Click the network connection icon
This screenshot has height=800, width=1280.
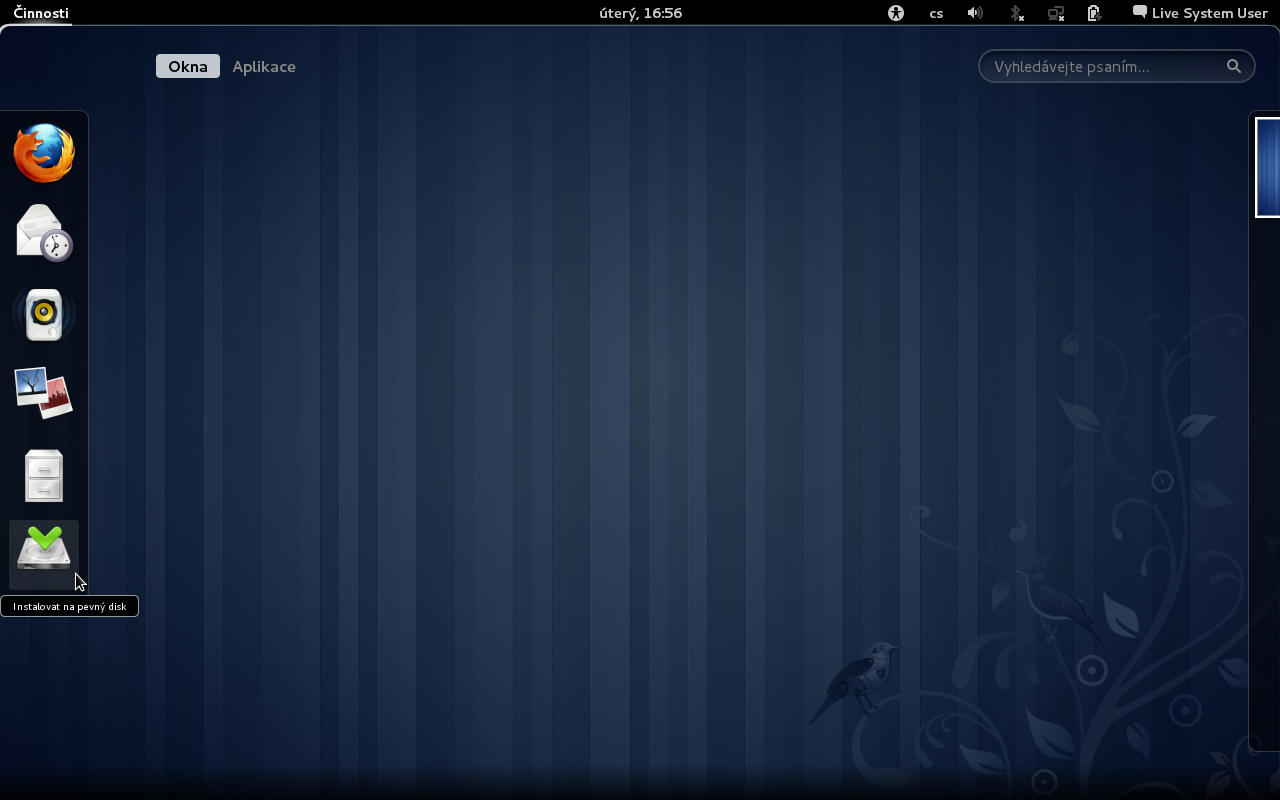[x=1056, y=13]
